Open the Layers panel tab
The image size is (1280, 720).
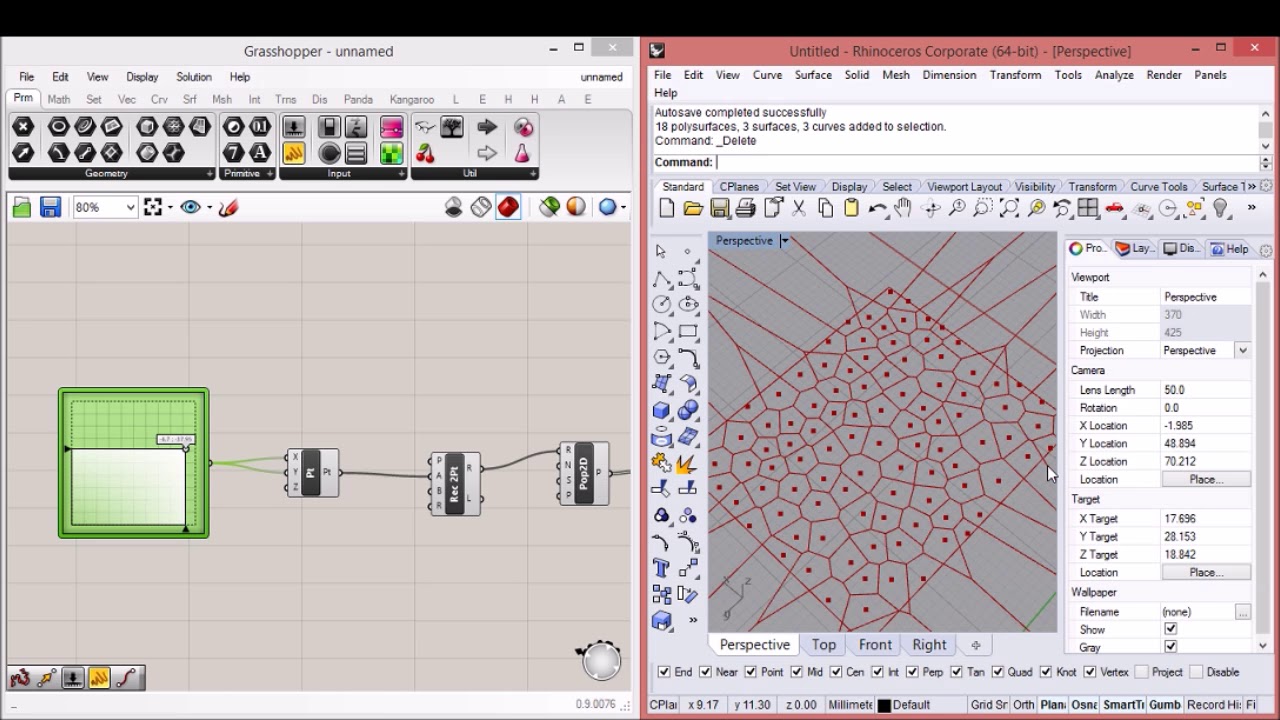[1135, 249]
